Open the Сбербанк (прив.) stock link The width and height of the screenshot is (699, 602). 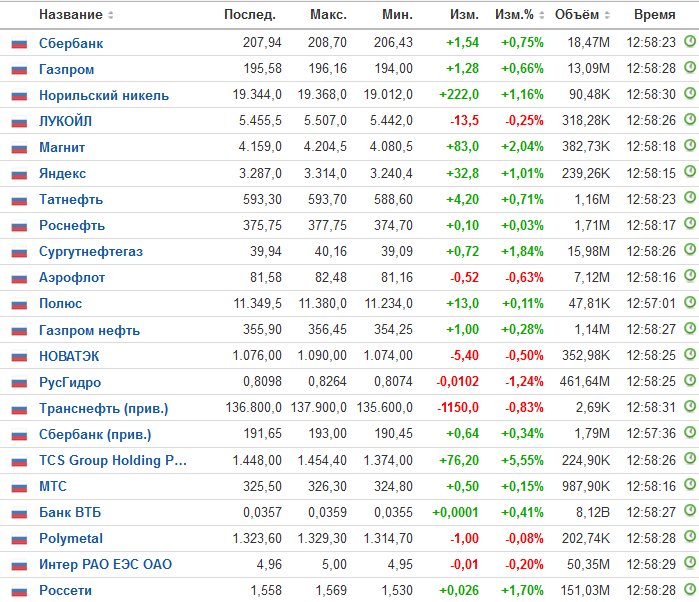[x=95, y=434]
